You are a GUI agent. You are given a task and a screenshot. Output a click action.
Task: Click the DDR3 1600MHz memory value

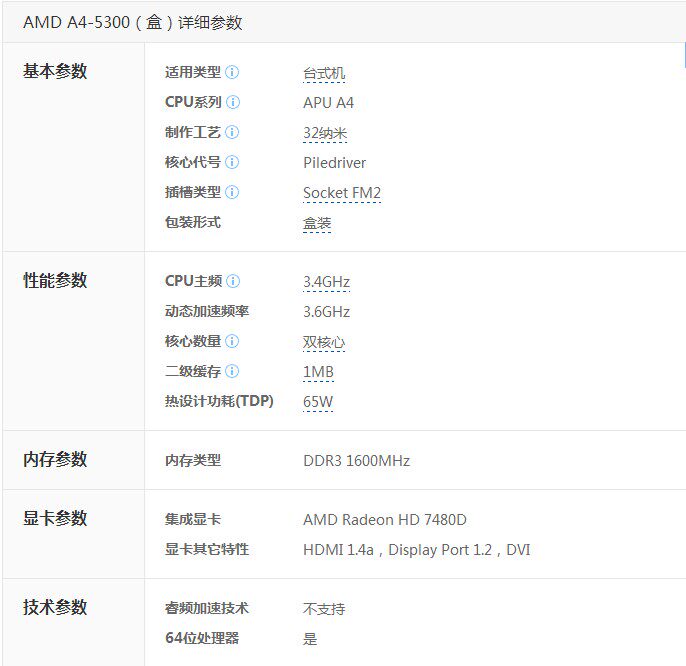357,461
